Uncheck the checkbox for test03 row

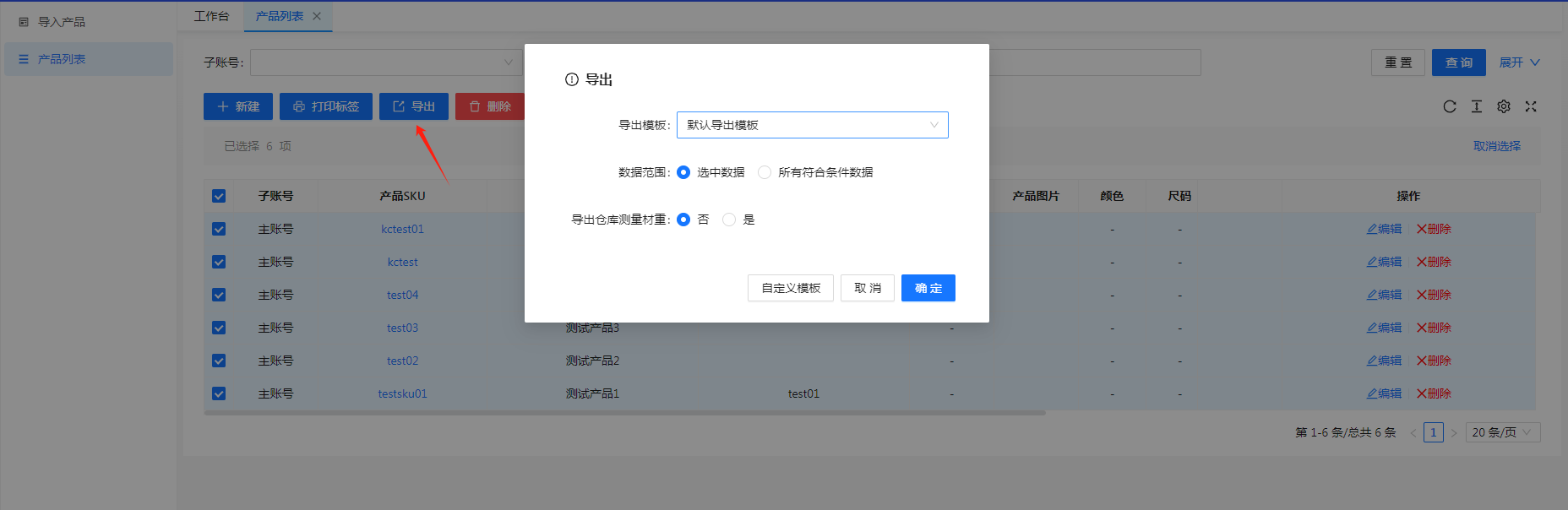(219, 328)
